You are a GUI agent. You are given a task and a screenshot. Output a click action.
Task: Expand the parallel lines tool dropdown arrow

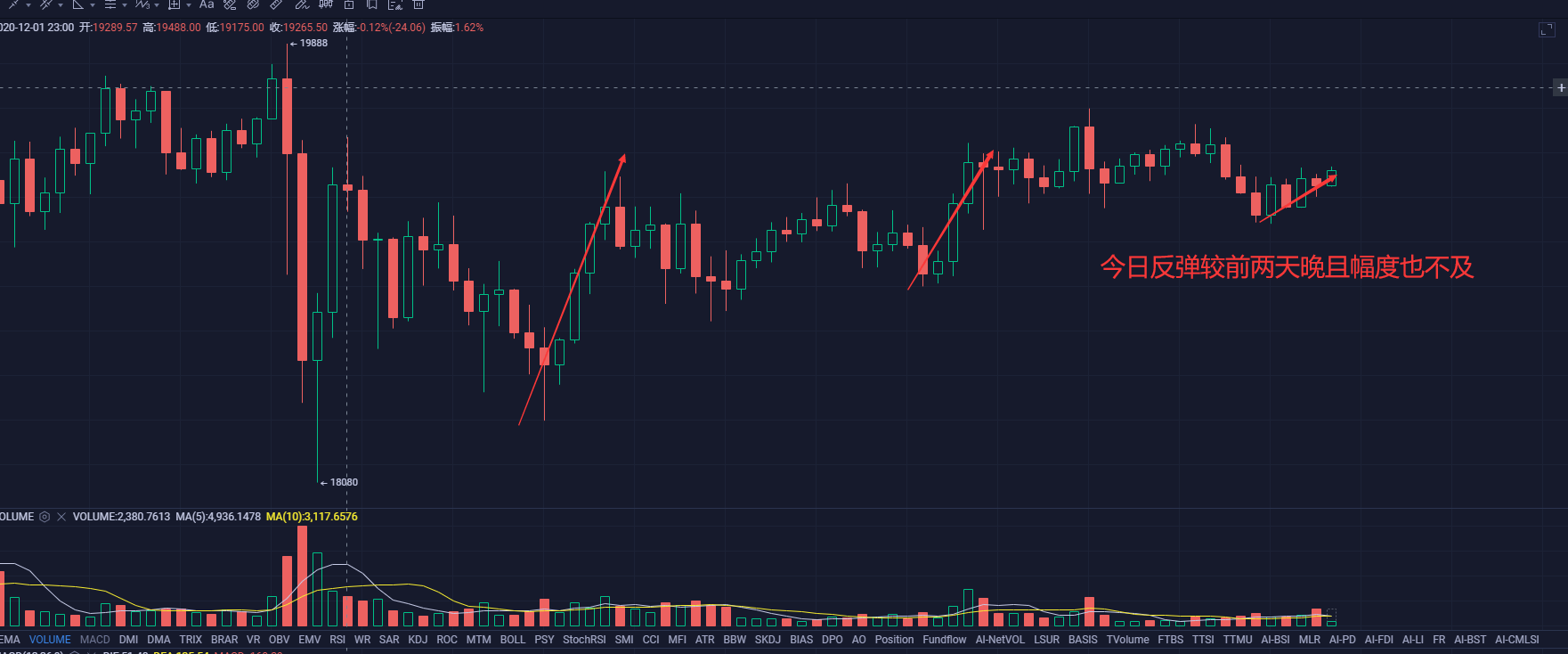click(x=125, y=5)
